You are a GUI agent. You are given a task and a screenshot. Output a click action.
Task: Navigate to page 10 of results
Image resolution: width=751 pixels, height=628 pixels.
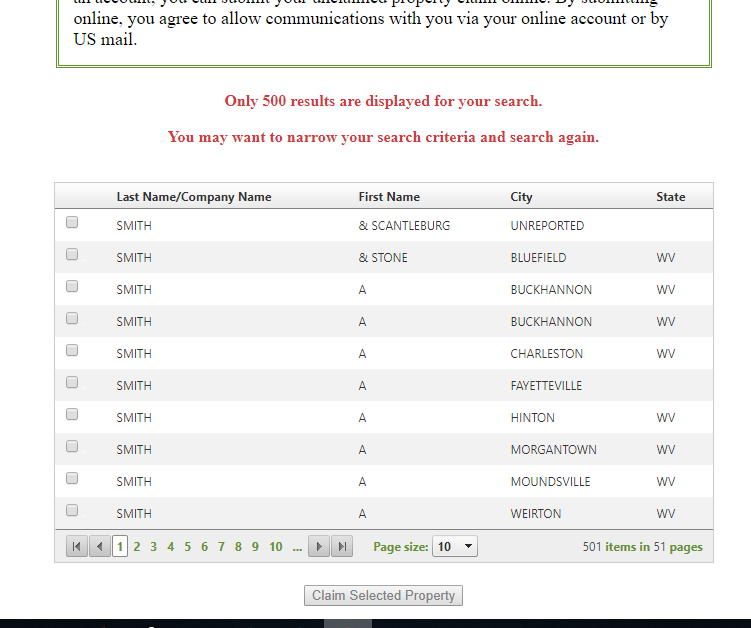pyautogui.click(x=275, y=547)
